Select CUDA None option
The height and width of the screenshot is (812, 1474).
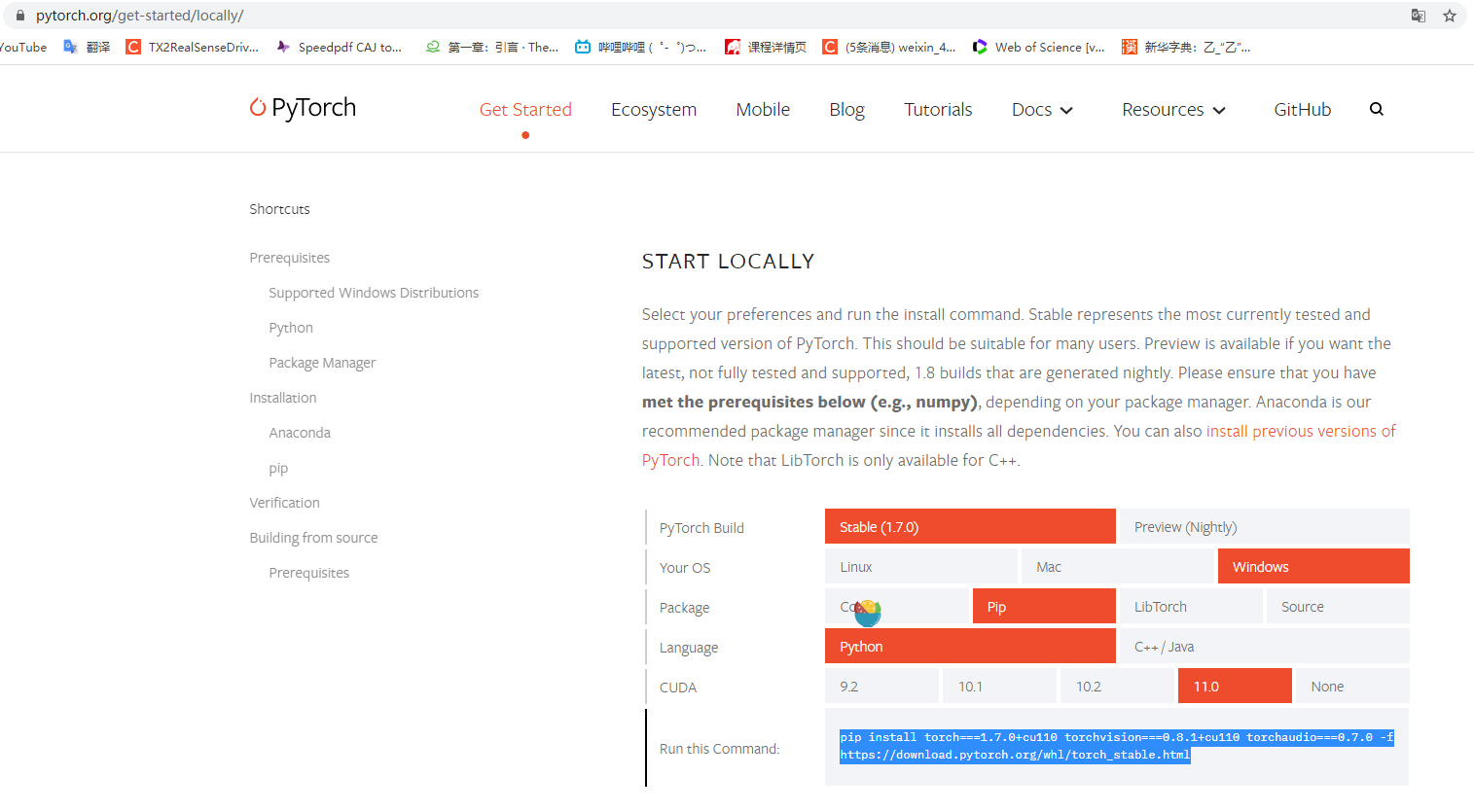[x=1352, y=686]
